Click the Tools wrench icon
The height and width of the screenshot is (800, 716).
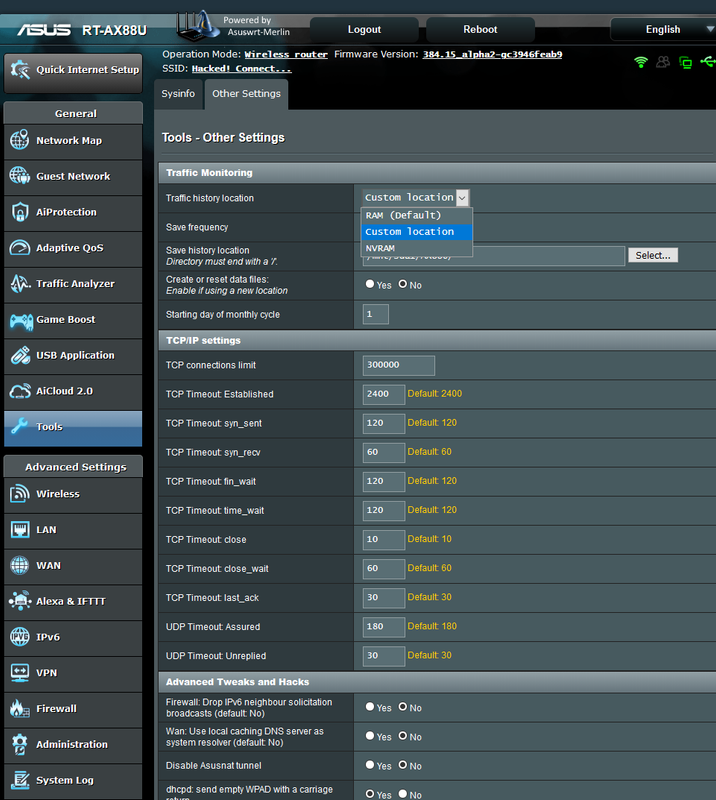(x=20, y=426)
